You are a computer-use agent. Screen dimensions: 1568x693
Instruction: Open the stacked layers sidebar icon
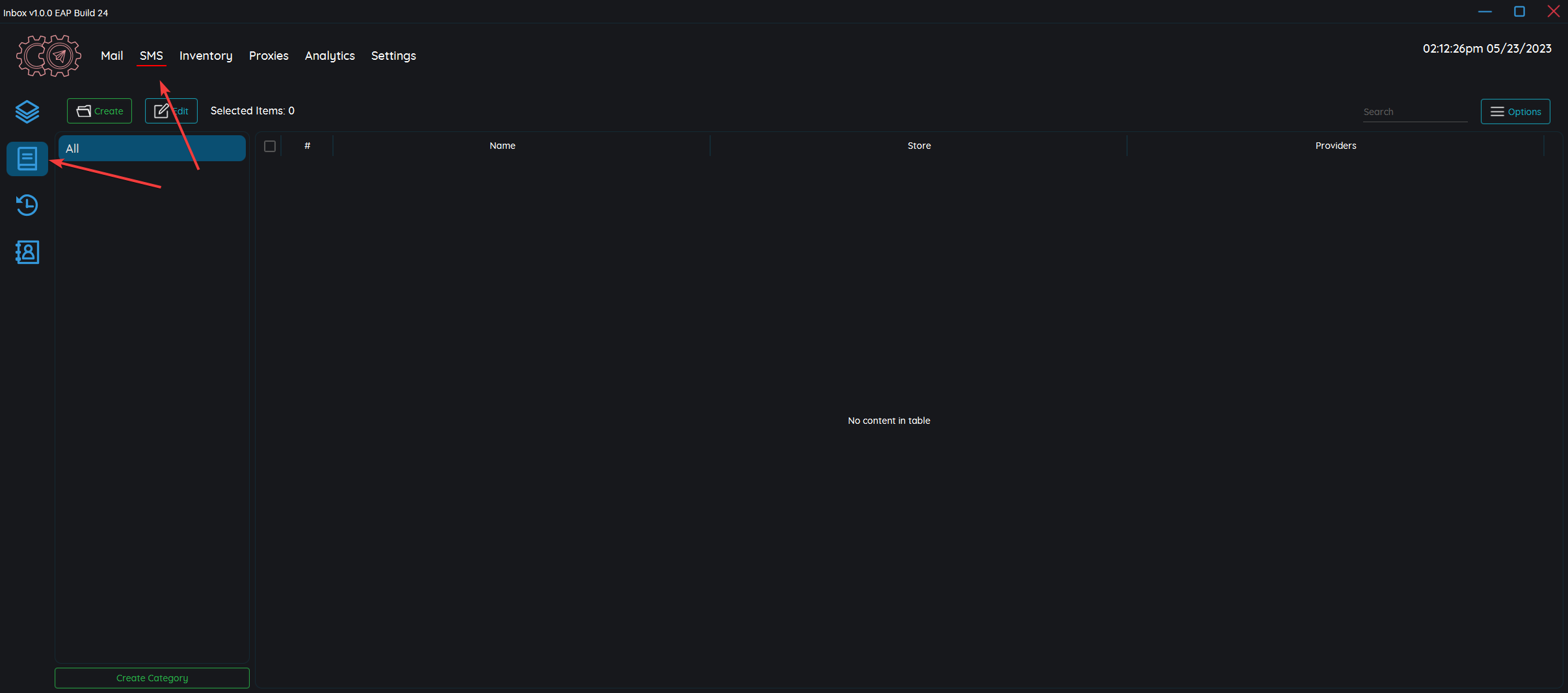click(27, 112)
